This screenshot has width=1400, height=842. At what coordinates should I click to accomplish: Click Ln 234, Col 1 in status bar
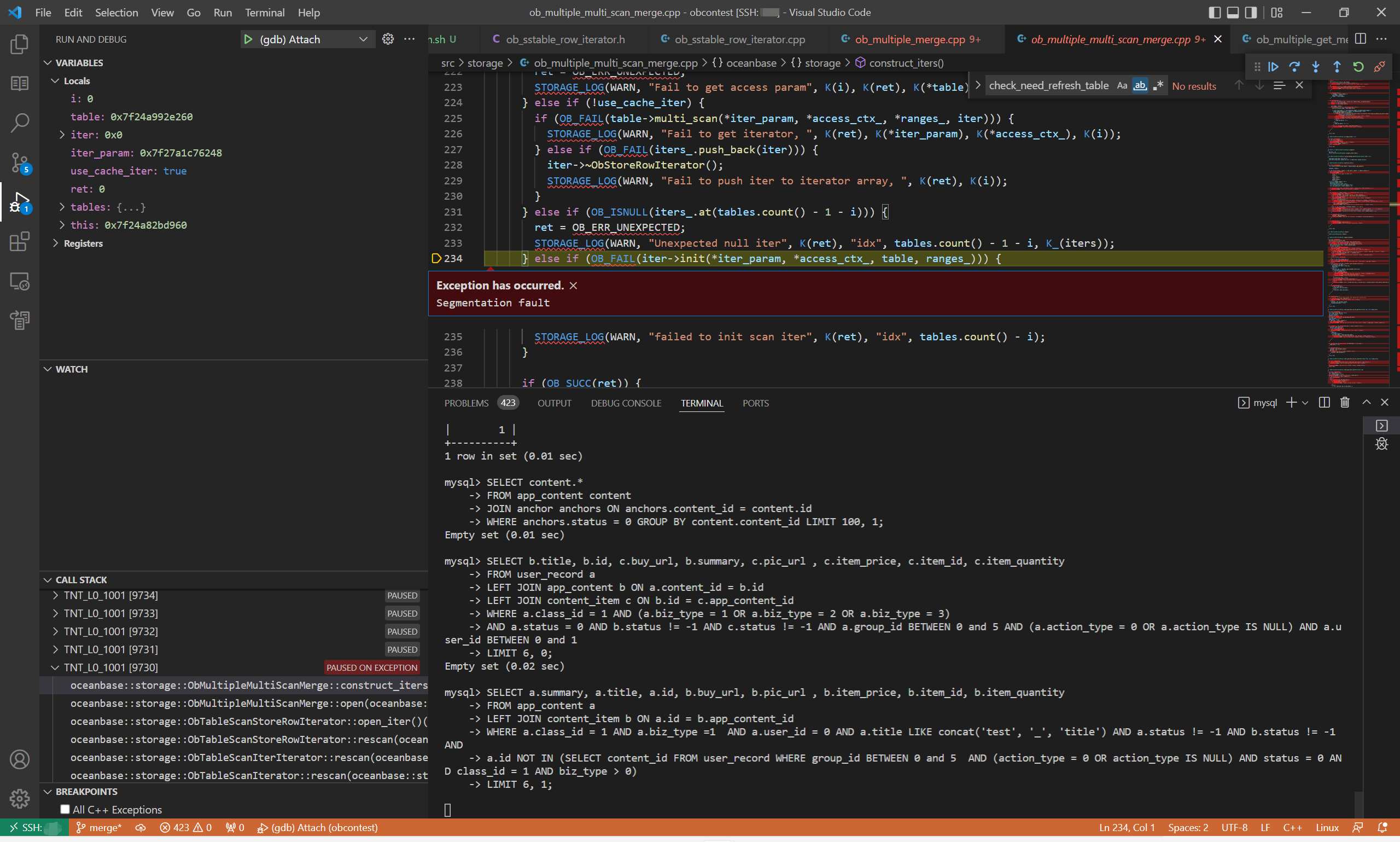click(1127, 827)
